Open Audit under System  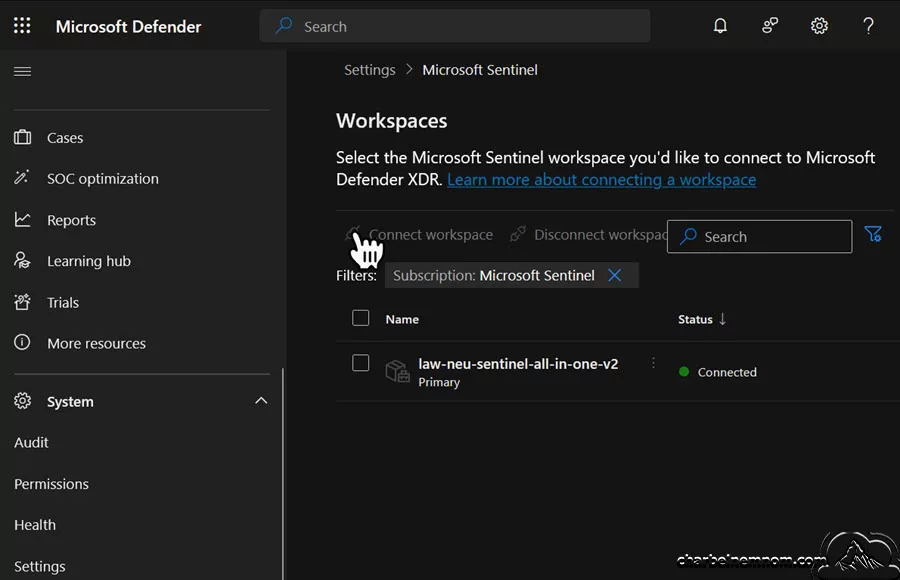pos(31,442)
